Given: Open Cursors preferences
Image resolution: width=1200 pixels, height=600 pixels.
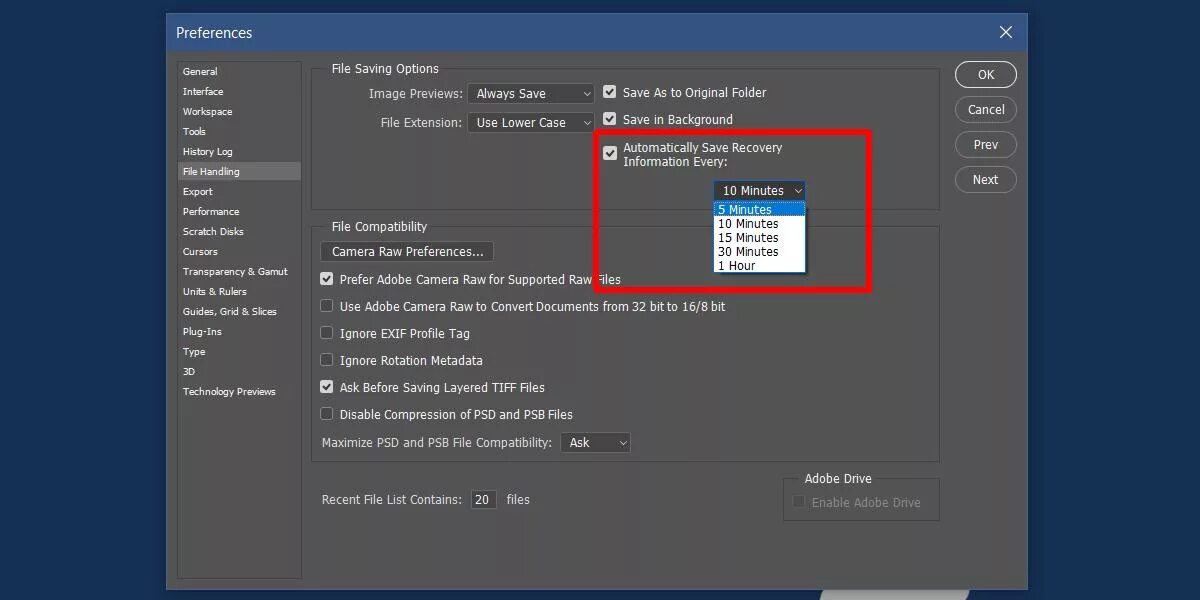Looking at the screenshot, I should tap(239, 252).
